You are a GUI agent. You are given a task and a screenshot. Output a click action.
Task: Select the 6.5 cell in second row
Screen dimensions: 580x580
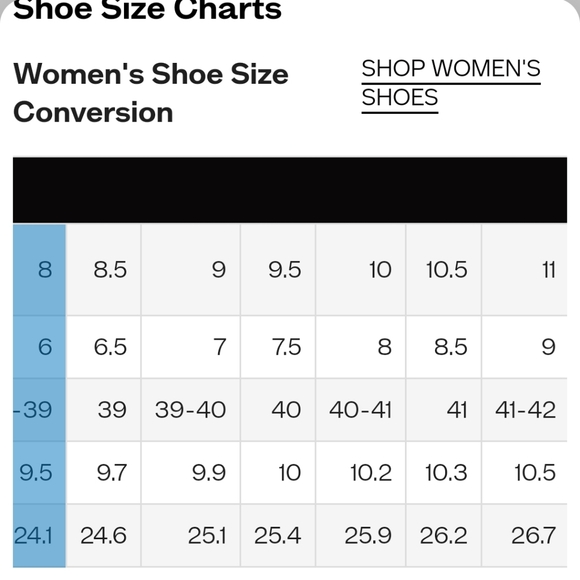(104, 347)
